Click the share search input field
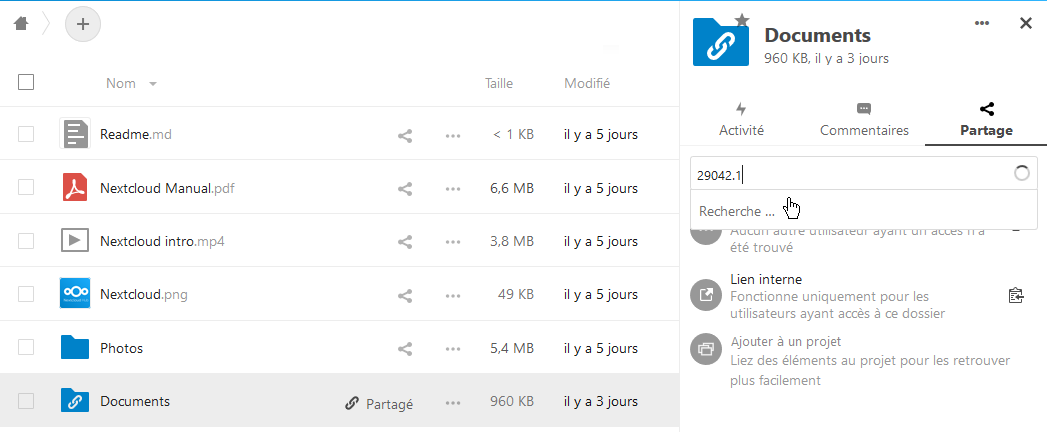 850,174
